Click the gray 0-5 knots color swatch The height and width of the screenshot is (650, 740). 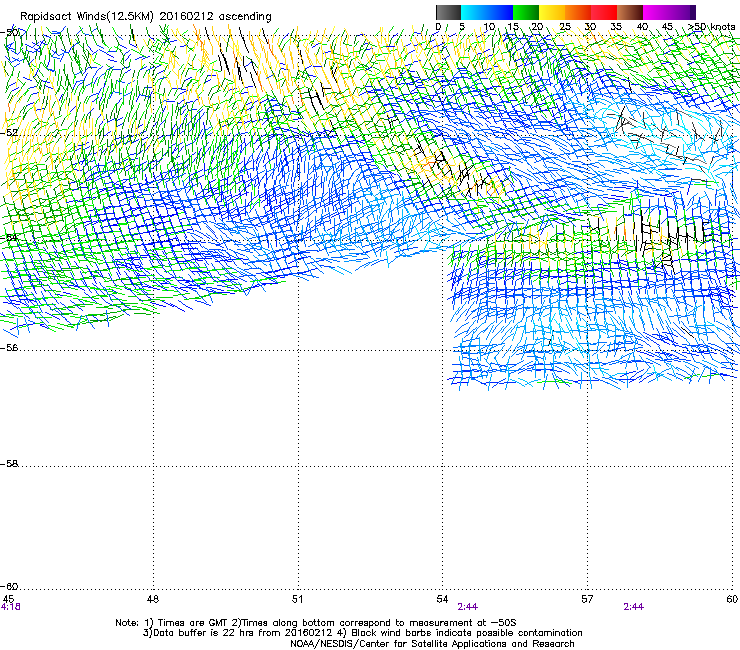coord(449,12)
